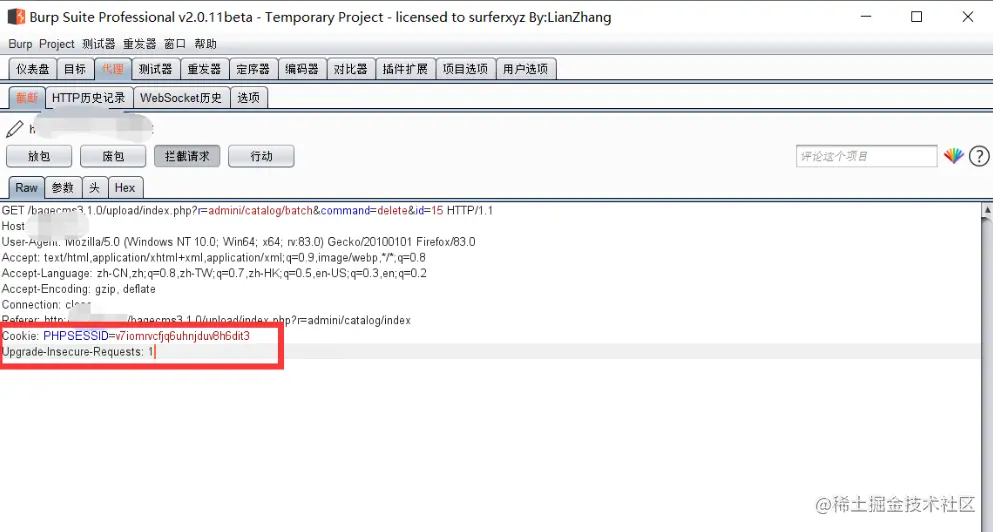Switch to the 仪表盘 tab
The height and width of the screenshot is (532, 993).
click(32, 69)
